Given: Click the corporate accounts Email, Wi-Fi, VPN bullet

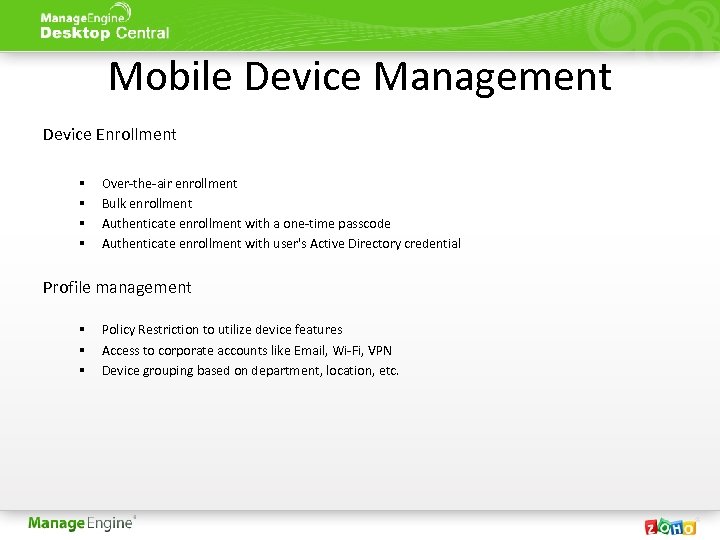Looking at the screenshot, I should pyautogui.click(x=247, y=351).
